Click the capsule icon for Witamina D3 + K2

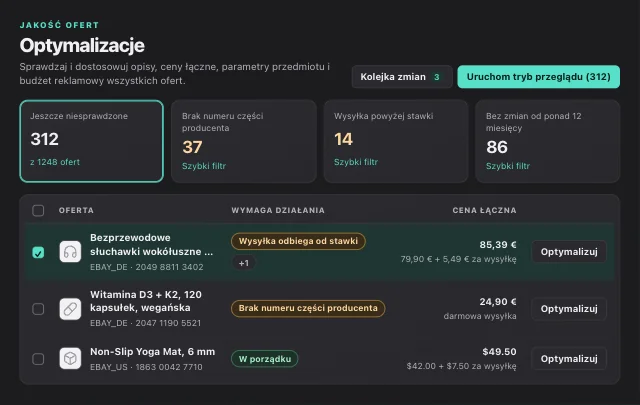coord(70,309)
